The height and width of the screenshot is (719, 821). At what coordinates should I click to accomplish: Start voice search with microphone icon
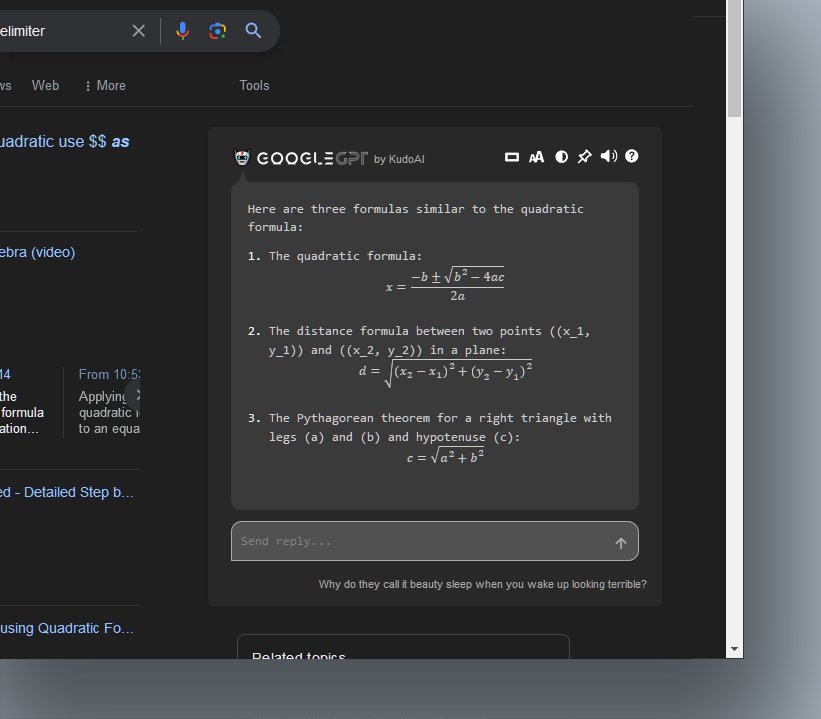(182, 31)
